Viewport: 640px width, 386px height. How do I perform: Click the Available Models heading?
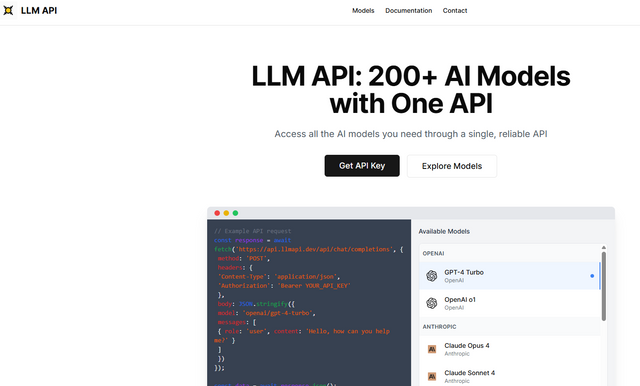[444, 231]
